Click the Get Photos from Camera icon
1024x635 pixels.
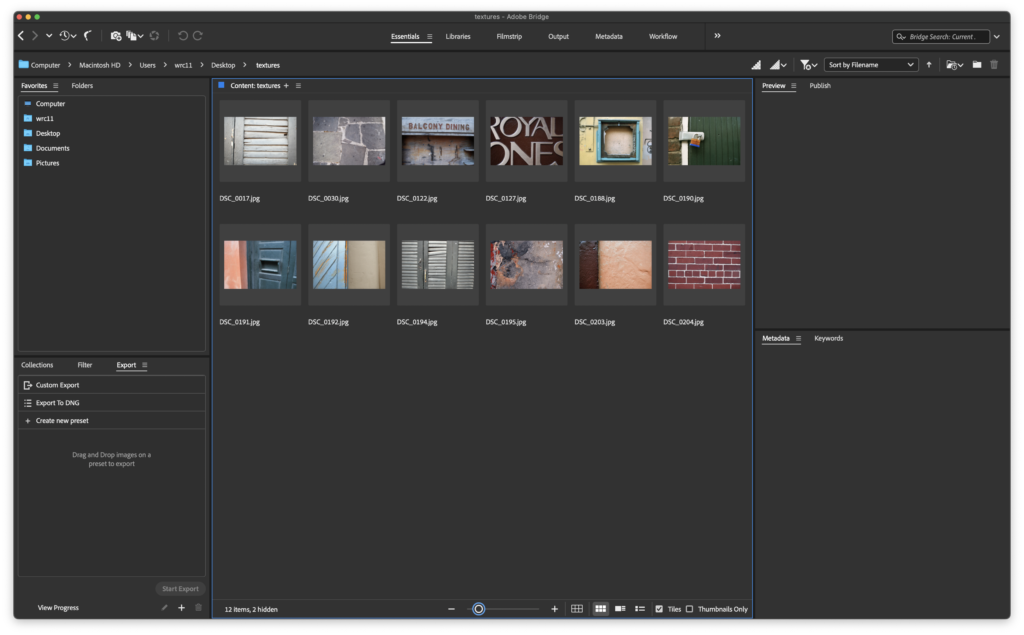point(116,36)
